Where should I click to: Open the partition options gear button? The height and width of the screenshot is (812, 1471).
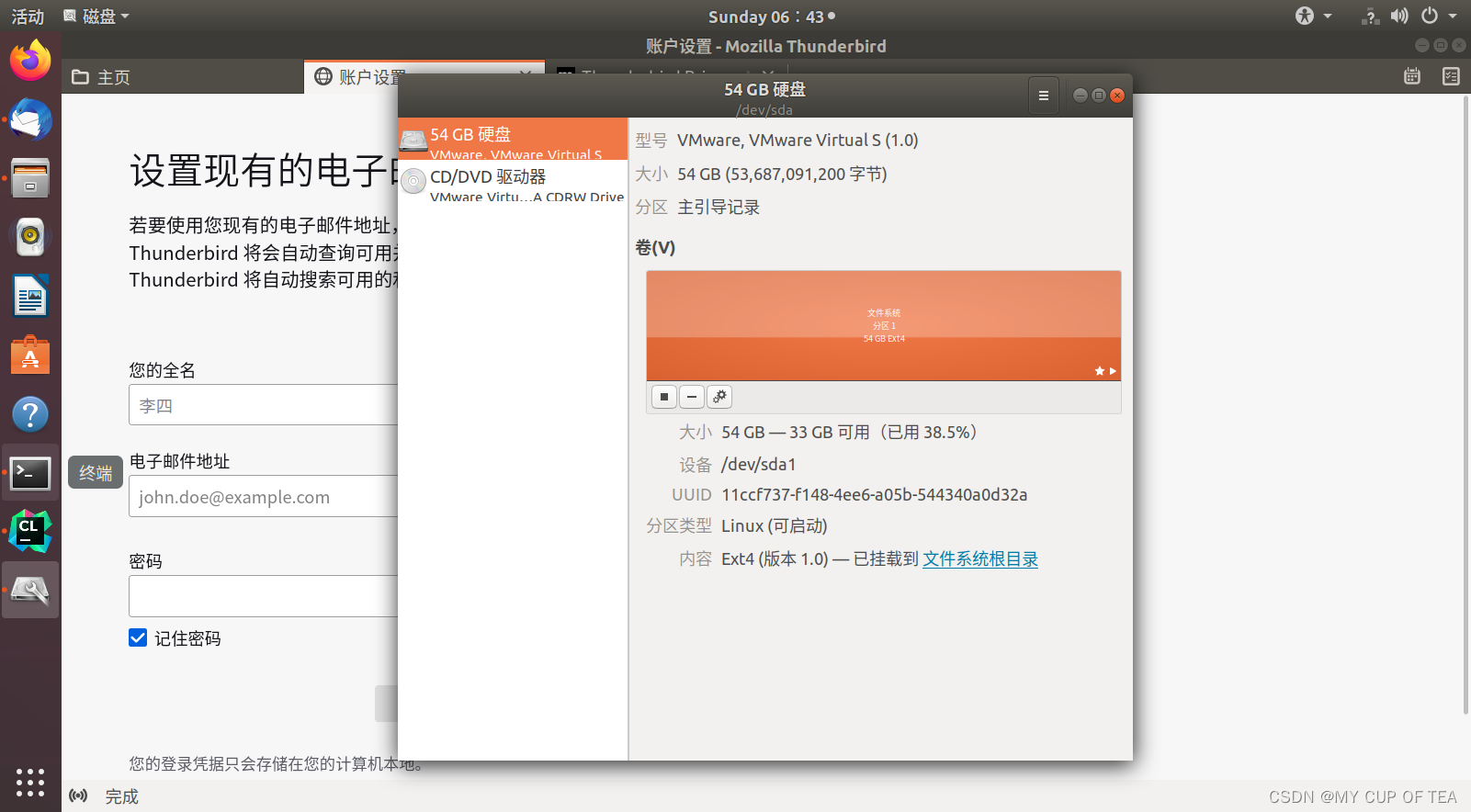coord(719,397)
